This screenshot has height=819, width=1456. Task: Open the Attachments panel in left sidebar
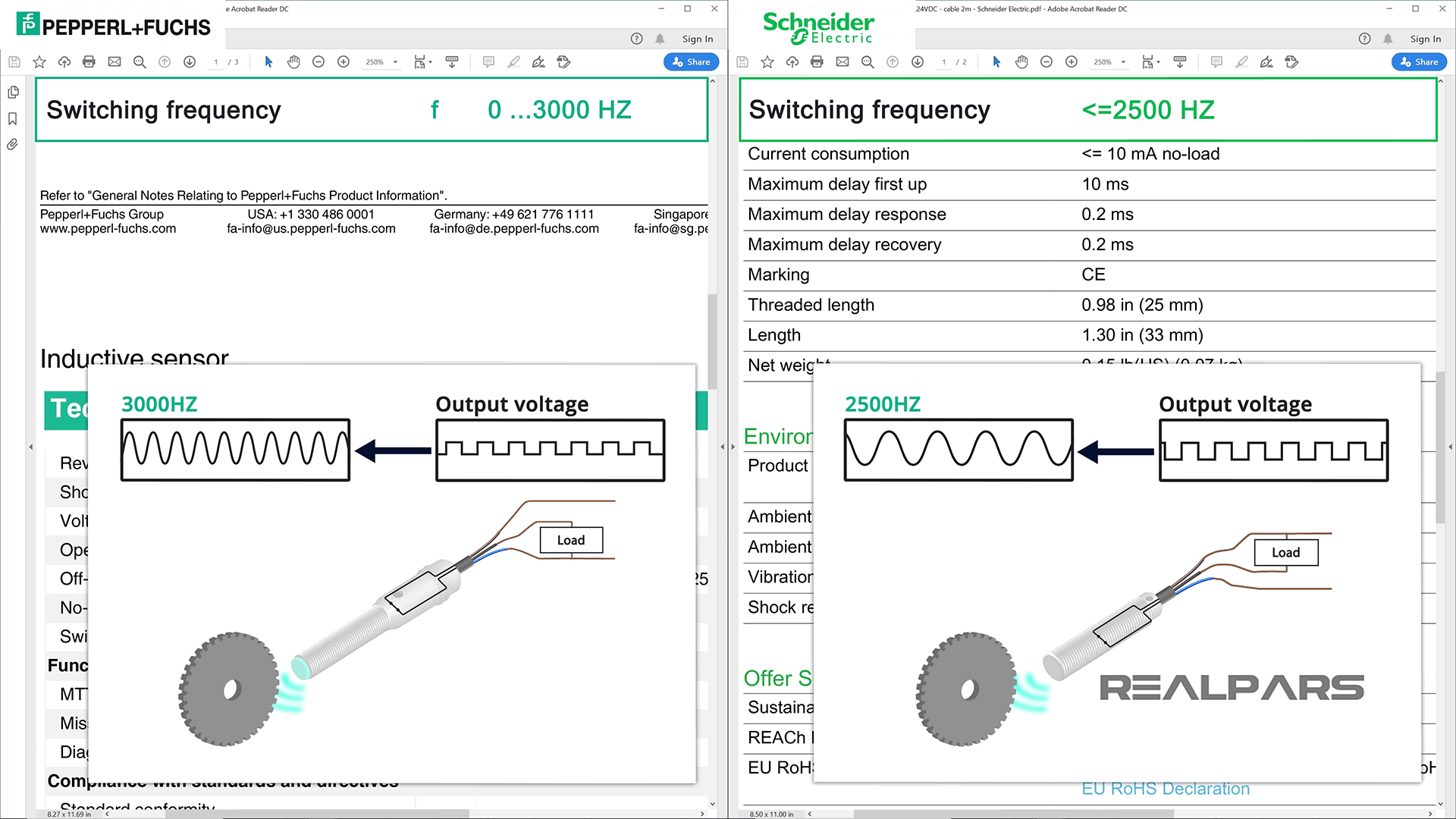coord(12,144)
